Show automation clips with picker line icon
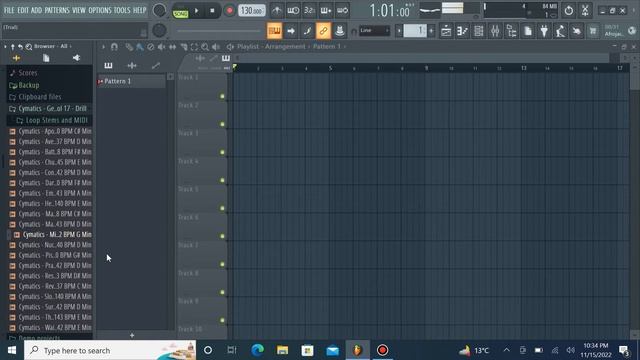The image size is (640, 360). coord(156,65)
